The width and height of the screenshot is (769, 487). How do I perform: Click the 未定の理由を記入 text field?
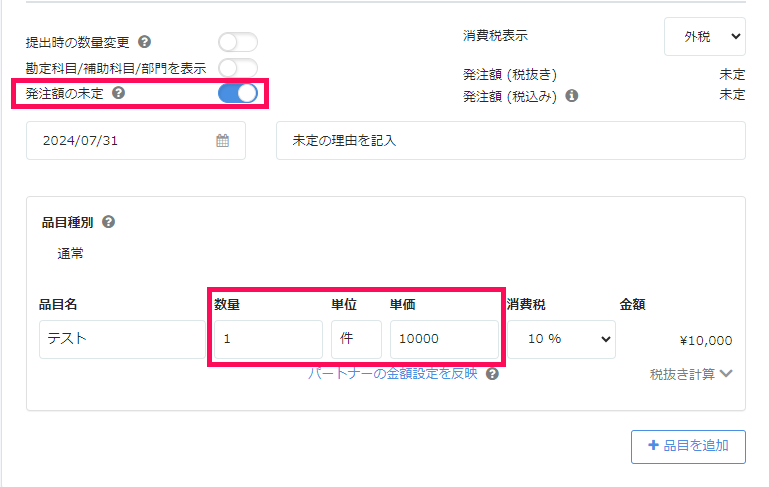pyautogui.click(x=511, y=141)
